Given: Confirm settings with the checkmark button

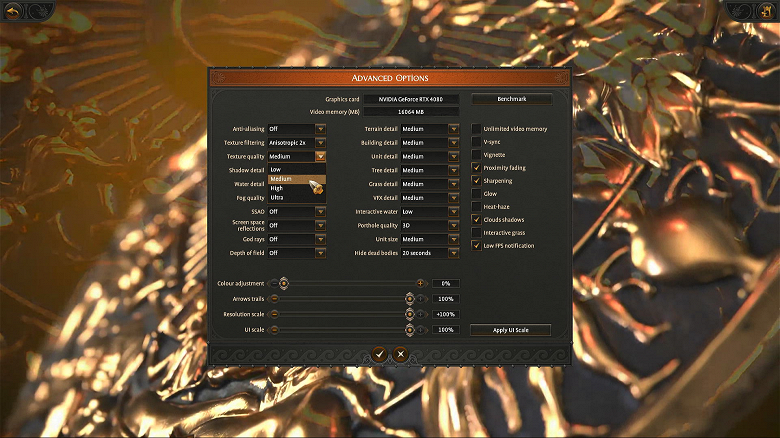Looking at the screenshot, I should 379,354.
